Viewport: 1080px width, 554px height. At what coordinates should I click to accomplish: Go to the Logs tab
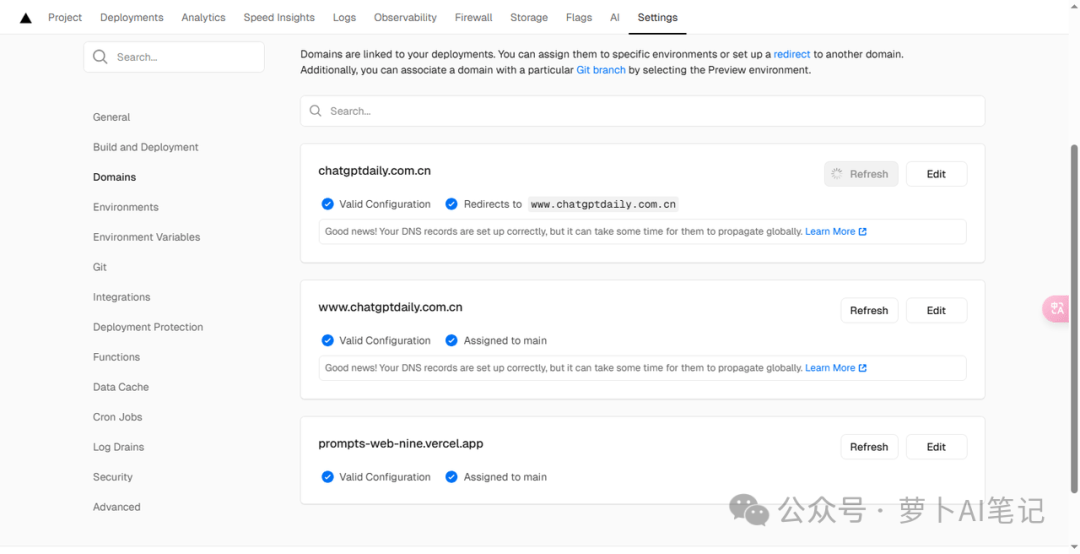[x=344, y=17]
